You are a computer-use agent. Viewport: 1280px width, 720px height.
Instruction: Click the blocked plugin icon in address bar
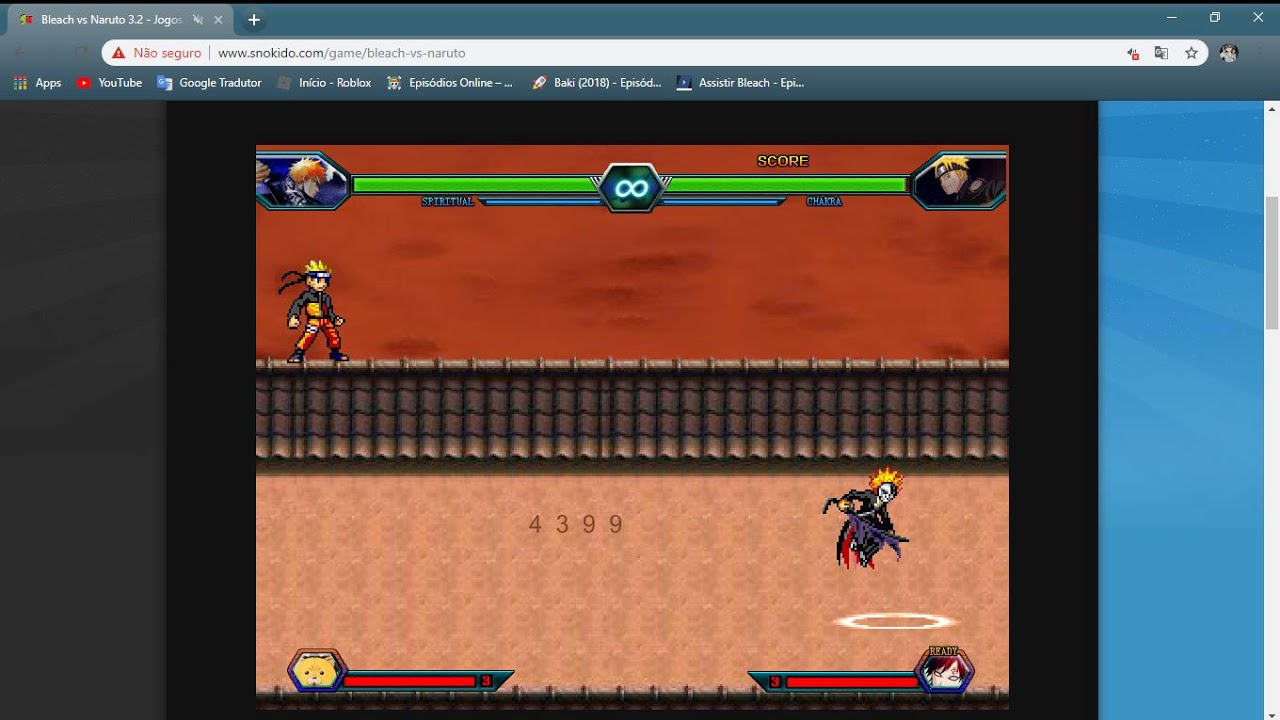(x=1132, y=53)
